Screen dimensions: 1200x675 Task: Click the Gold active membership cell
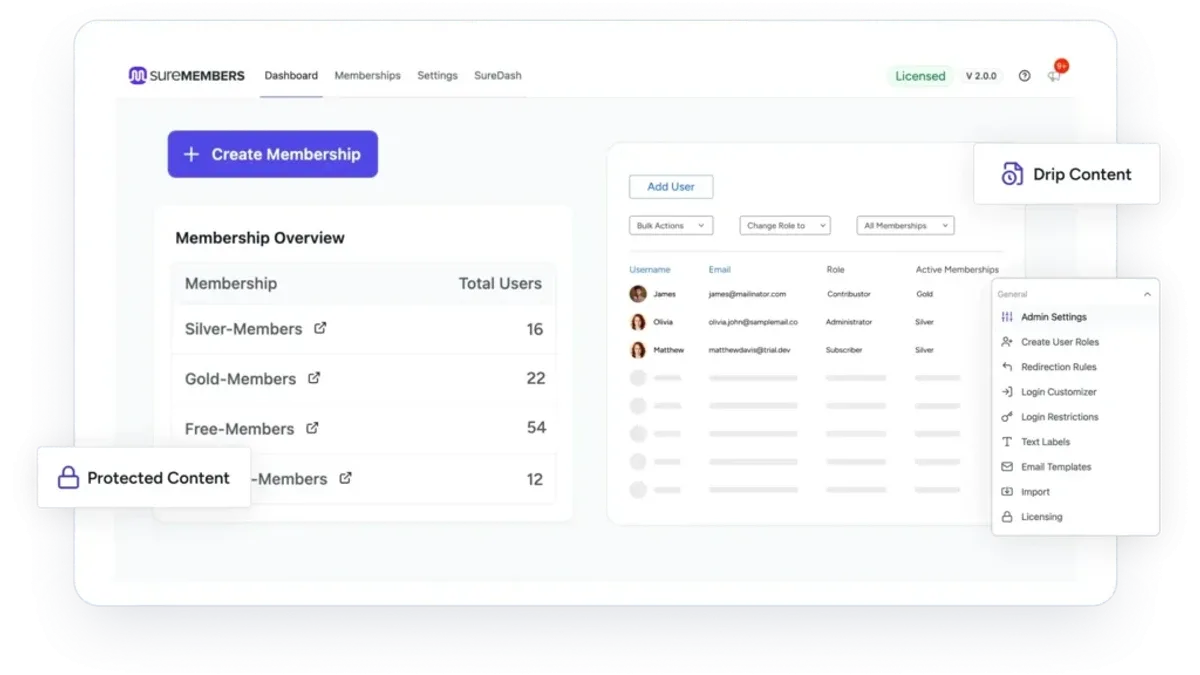point(924,294)
